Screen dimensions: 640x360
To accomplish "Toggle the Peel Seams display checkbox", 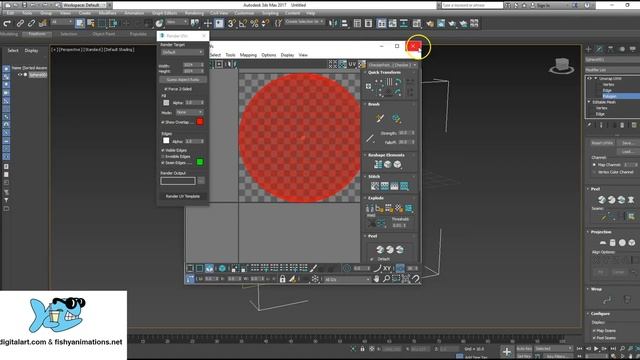I will [594, 338].
